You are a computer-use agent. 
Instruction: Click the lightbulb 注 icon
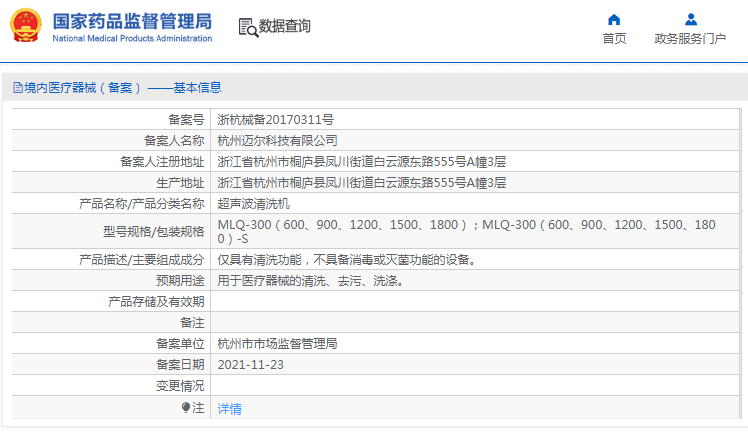click(x=186, y=407)
